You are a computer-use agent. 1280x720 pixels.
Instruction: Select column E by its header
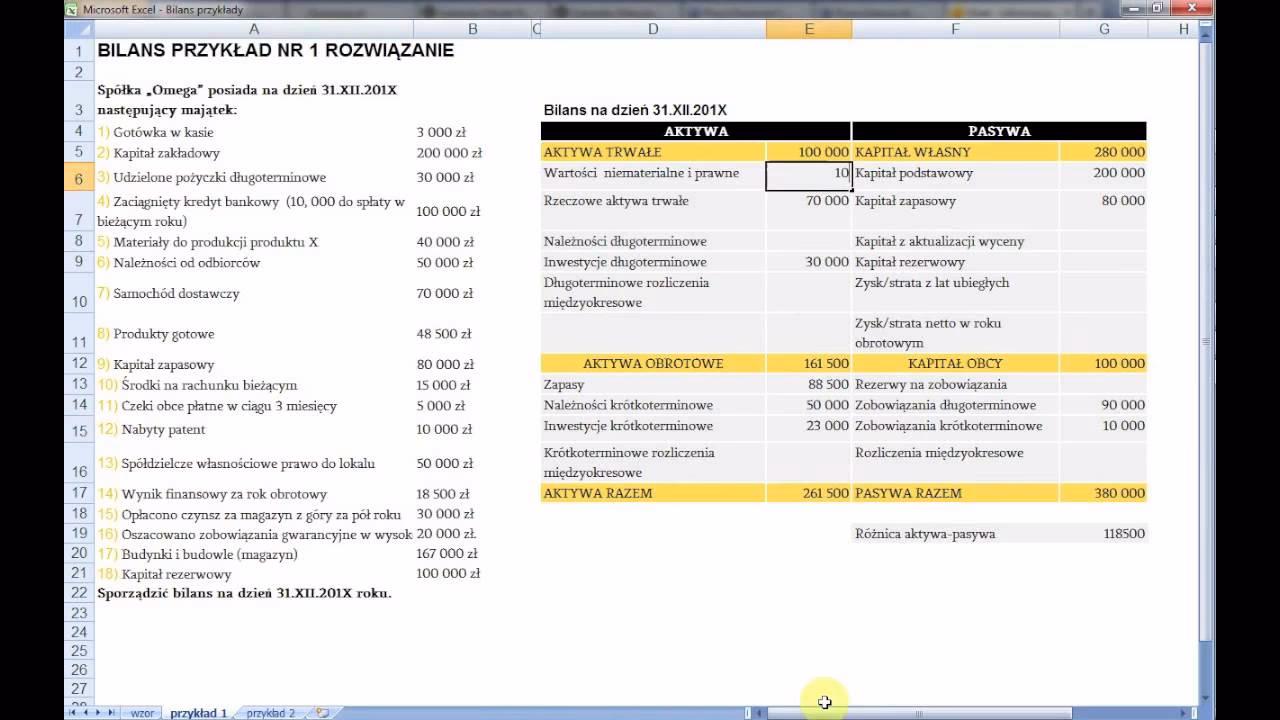pyautogui.click(x=809, y=30)
